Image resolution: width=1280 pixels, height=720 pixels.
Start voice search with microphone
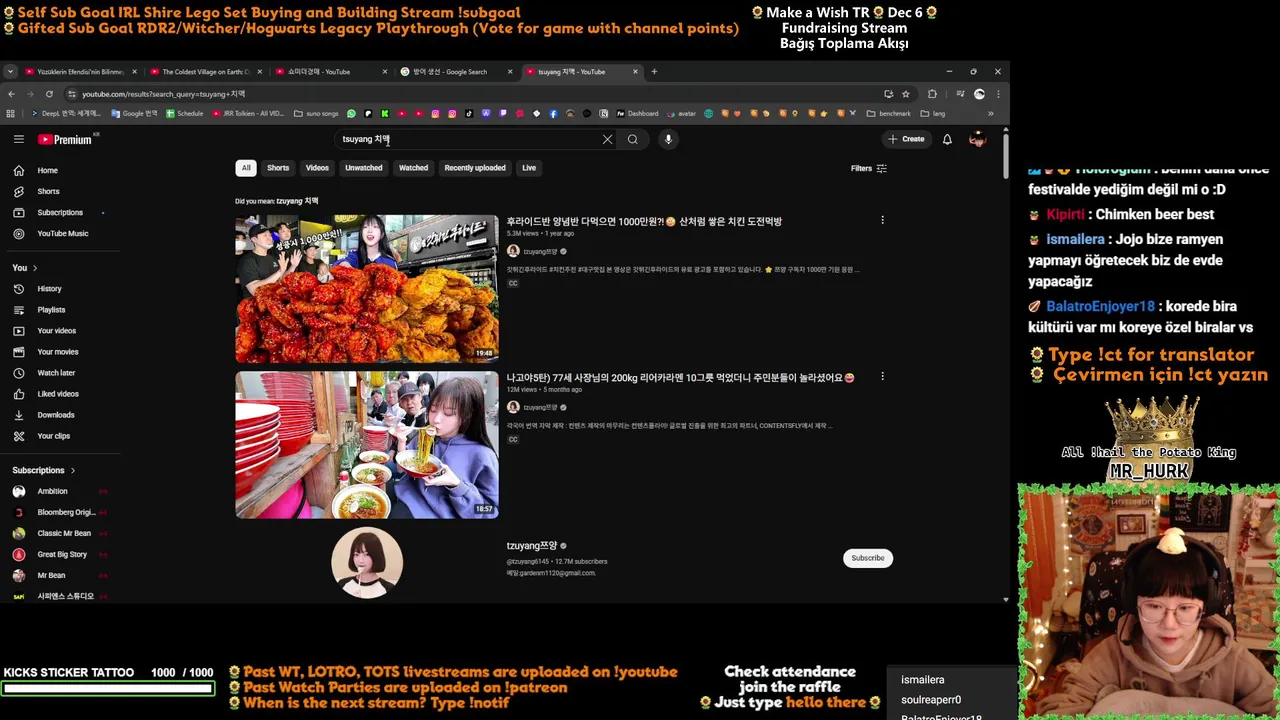tap(668, 139)
